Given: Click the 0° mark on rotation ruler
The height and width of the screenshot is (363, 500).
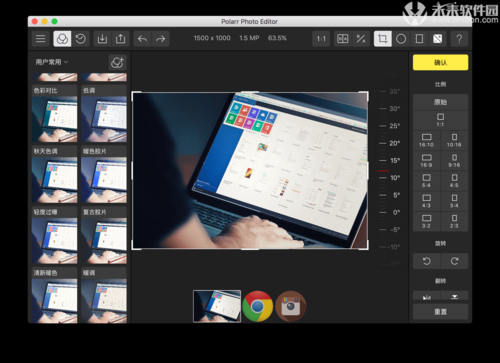Looking at the screenshot, I should [x=396, y=212].
